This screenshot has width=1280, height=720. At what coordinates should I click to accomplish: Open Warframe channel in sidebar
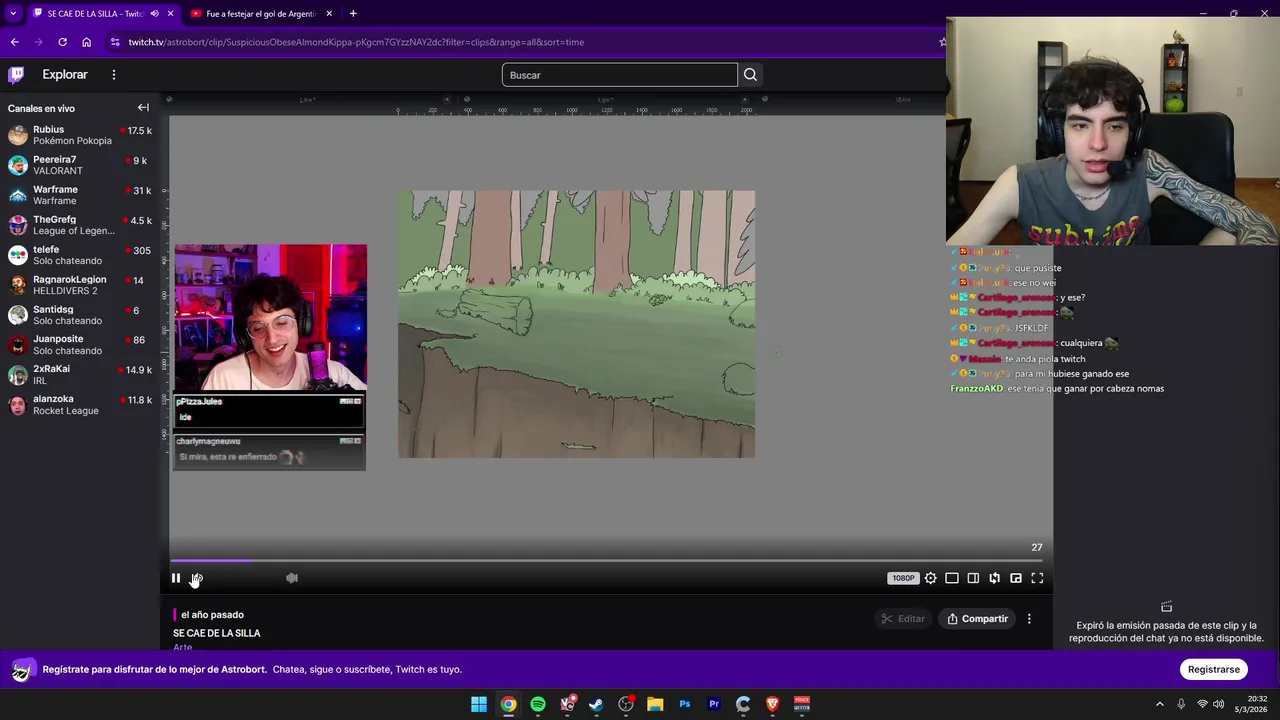point(80,195)
